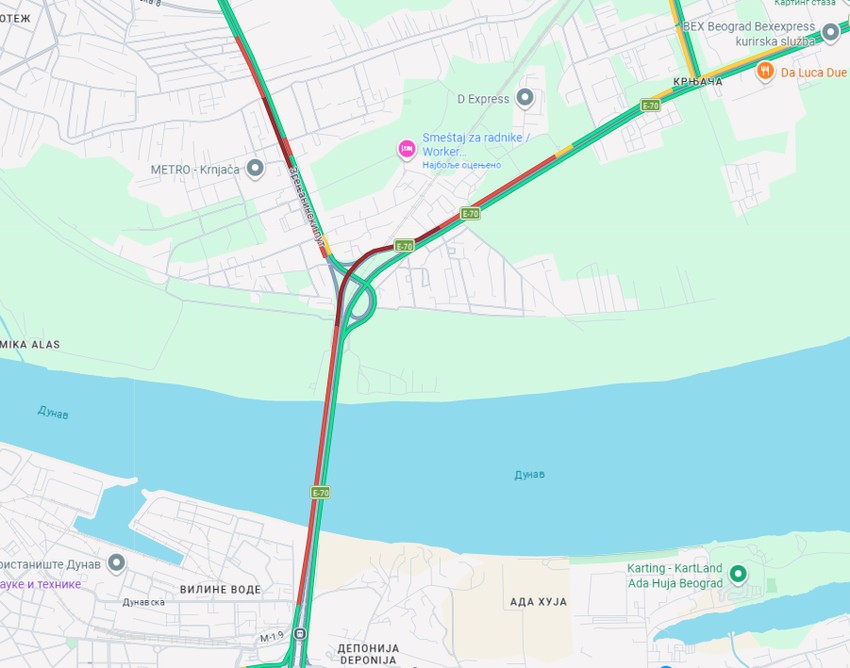
Task: Click the Зрењанински пут road name
Action: [x=306, y=207]
